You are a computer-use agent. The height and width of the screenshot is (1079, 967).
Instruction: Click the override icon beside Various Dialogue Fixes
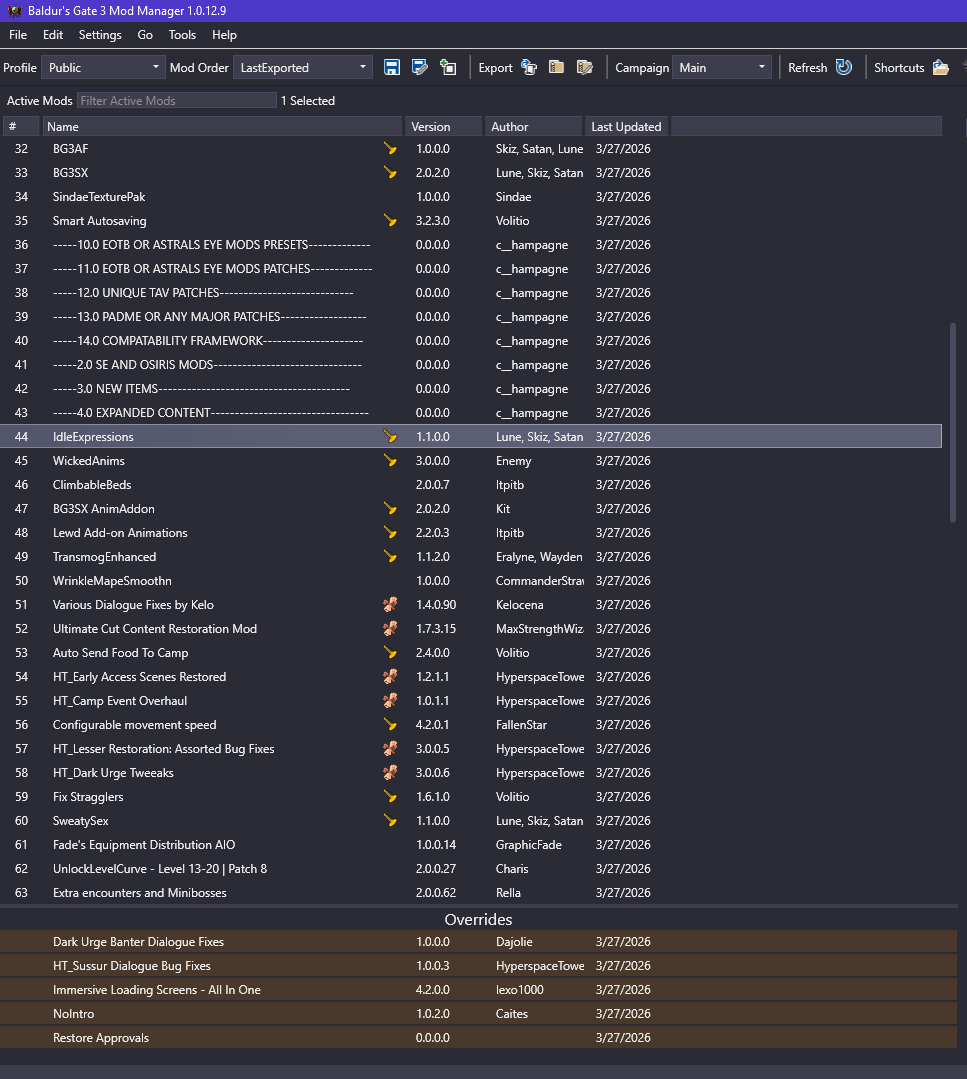390,605
